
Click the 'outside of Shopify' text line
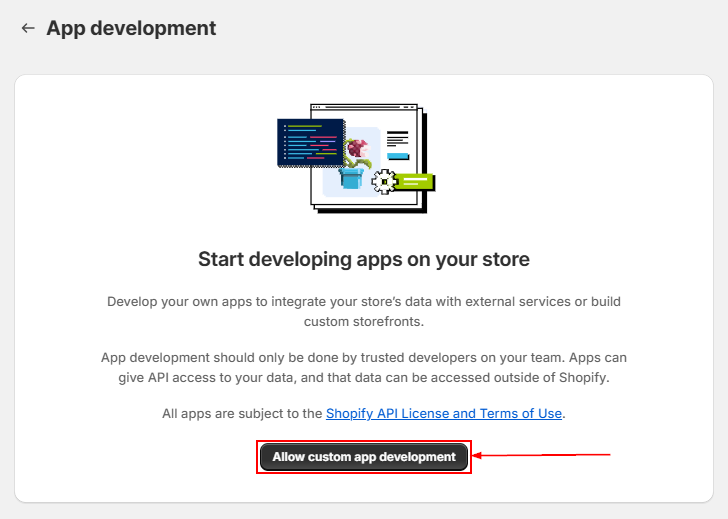[x=364, y=377]
